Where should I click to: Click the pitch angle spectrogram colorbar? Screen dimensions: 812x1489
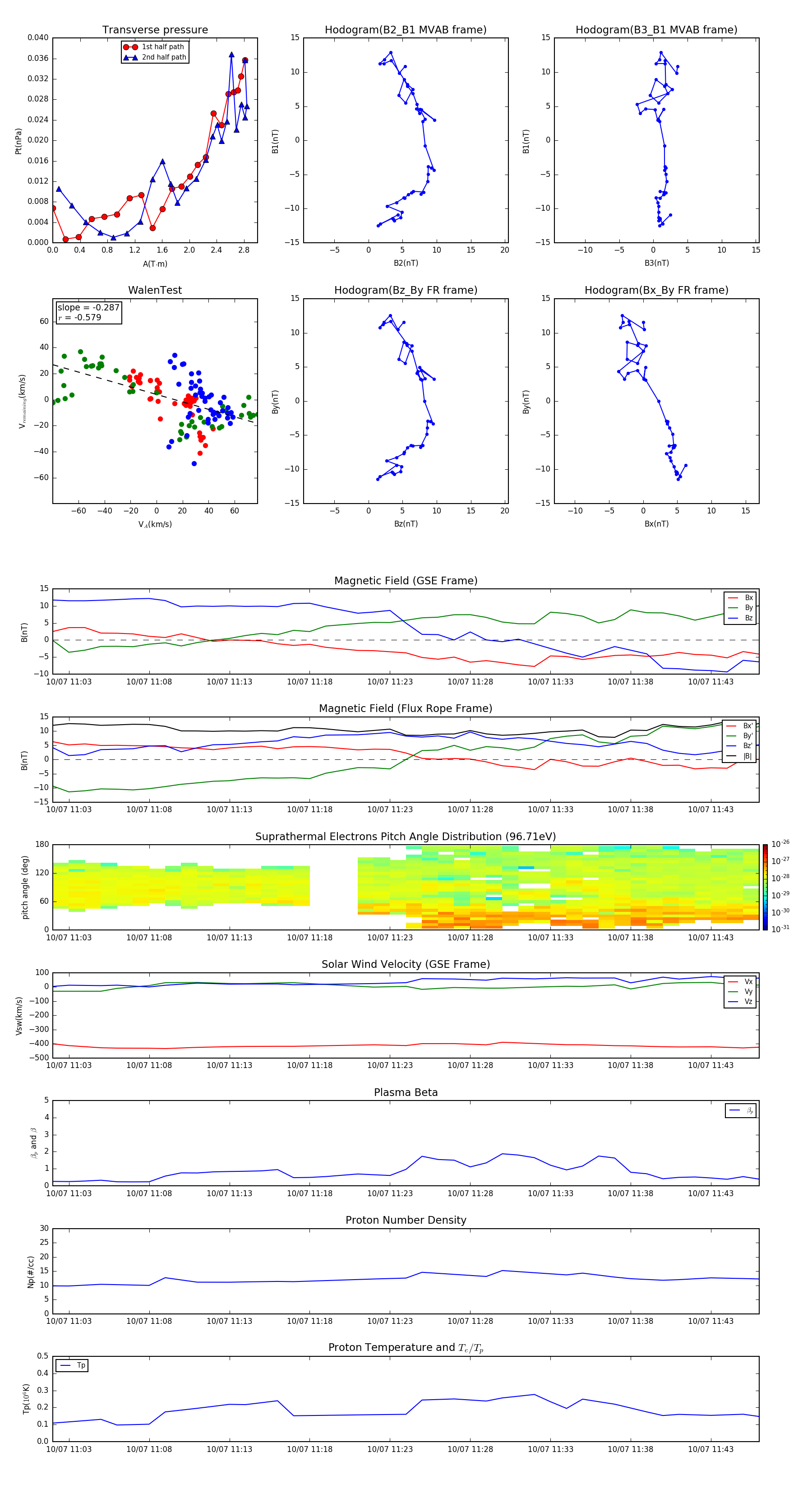[x=765, y=887]
